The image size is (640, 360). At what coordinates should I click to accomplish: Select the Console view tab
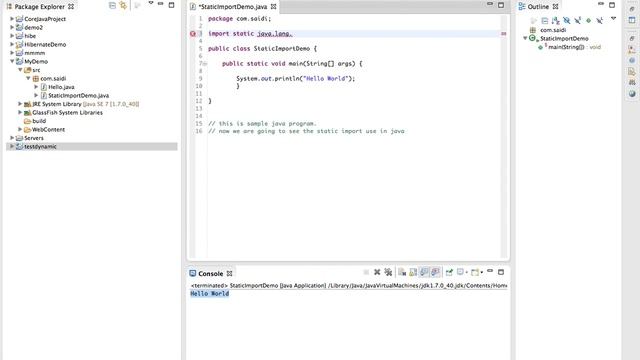click(x=210, y=273)
